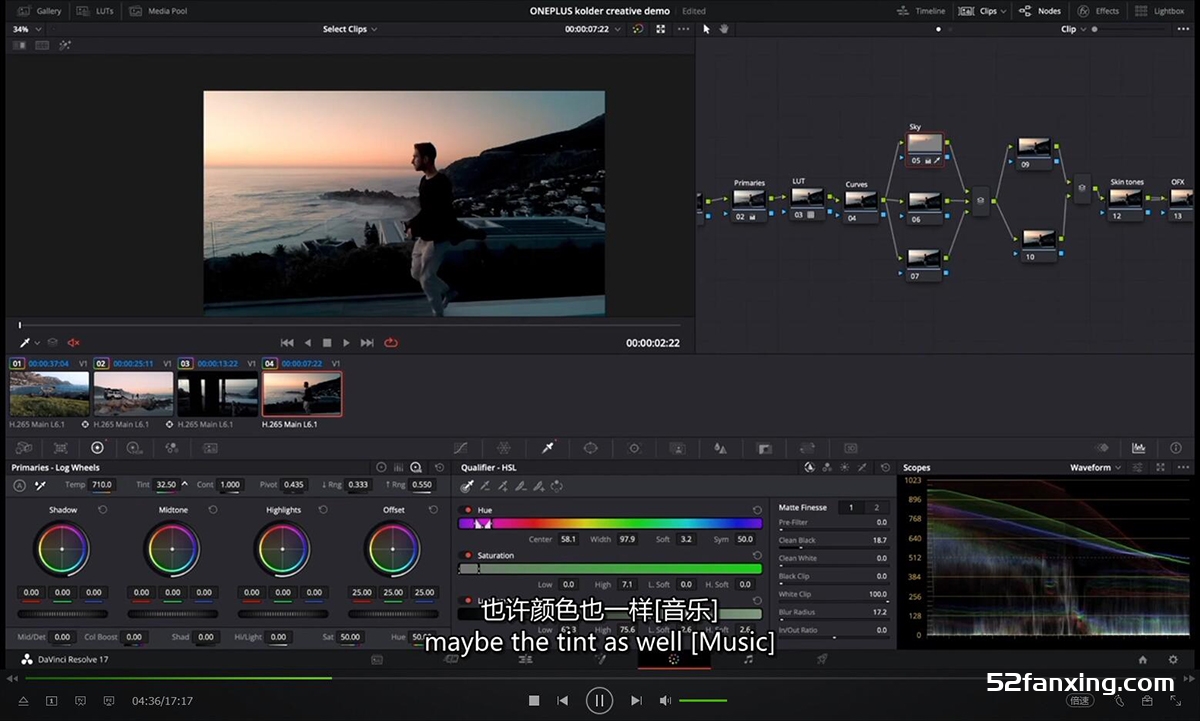This screenshot has width=1200, height=721.
Task: Select clip 01 thumbnail
Action: click(49, 394)
